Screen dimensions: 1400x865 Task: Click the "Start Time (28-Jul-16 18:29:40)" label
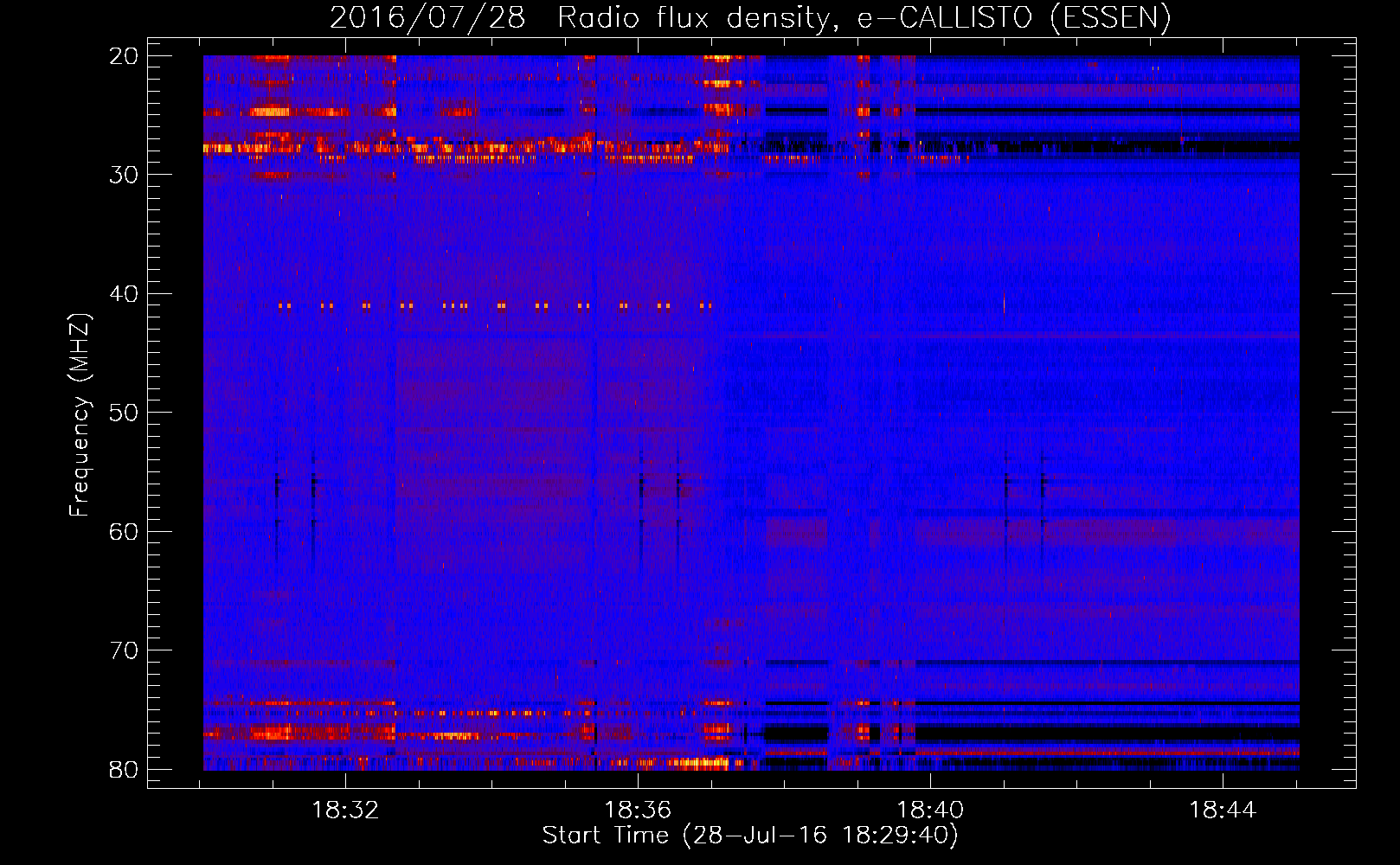[x=750, y=836]
